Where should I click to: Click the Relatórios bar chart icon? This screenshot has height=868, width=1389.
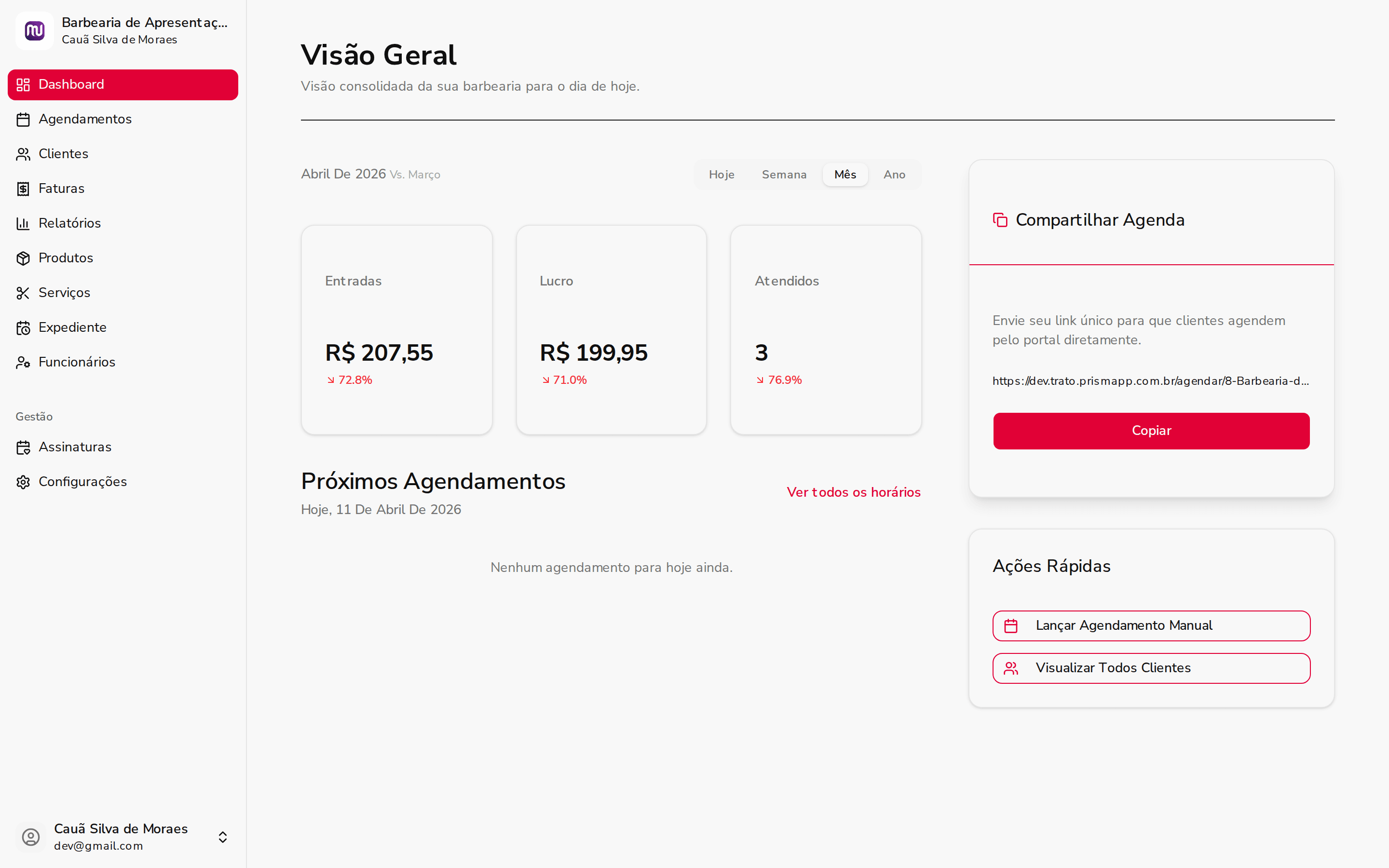23,223
